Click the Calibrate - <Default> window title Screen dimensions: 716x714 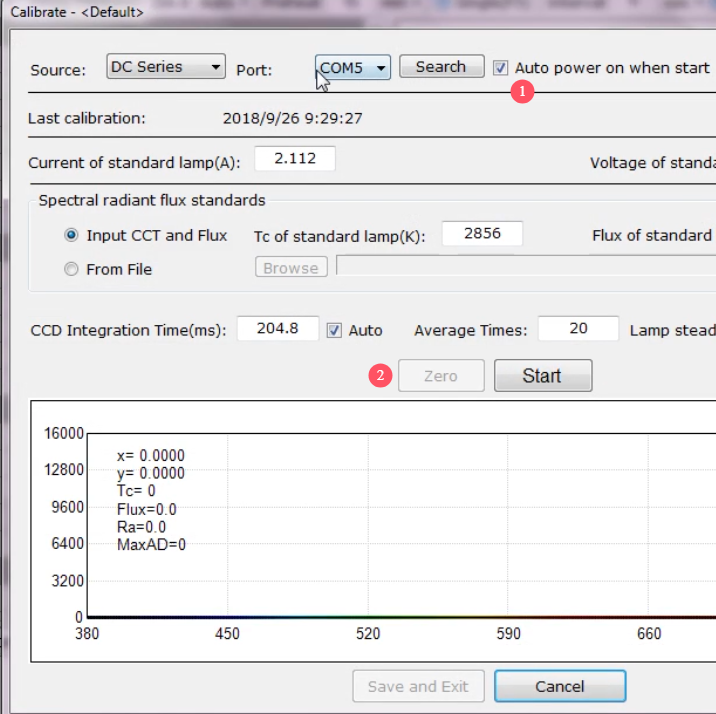click(x=77, y=12)
